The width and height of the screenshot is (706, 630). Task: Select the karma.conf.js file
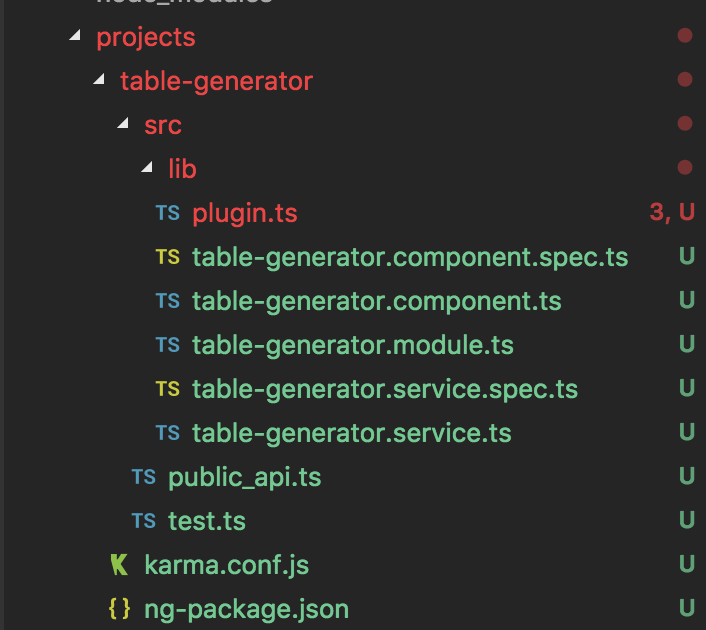click(226, 565)
